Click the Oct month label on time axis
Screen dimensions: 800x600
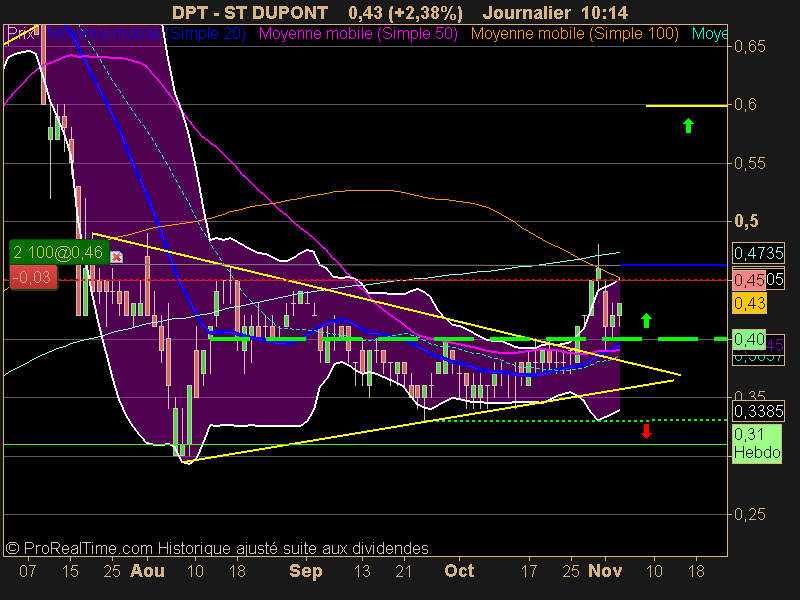coord(459,570)
